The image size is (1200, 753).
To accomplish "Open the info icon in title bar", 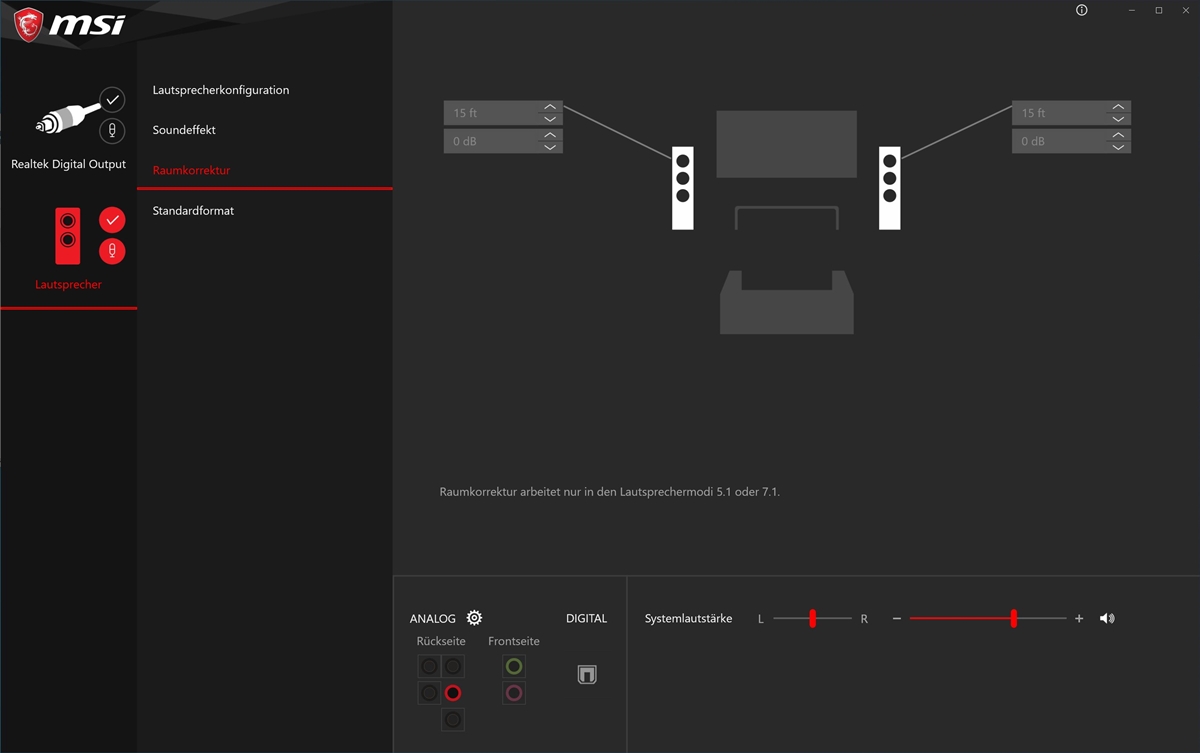I will click(x=1081, y=10).
